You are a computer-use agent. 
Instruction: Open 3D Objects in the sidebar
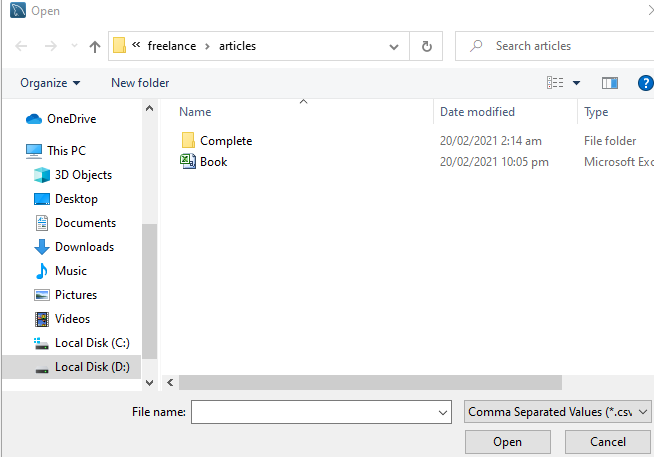point(83,175)
